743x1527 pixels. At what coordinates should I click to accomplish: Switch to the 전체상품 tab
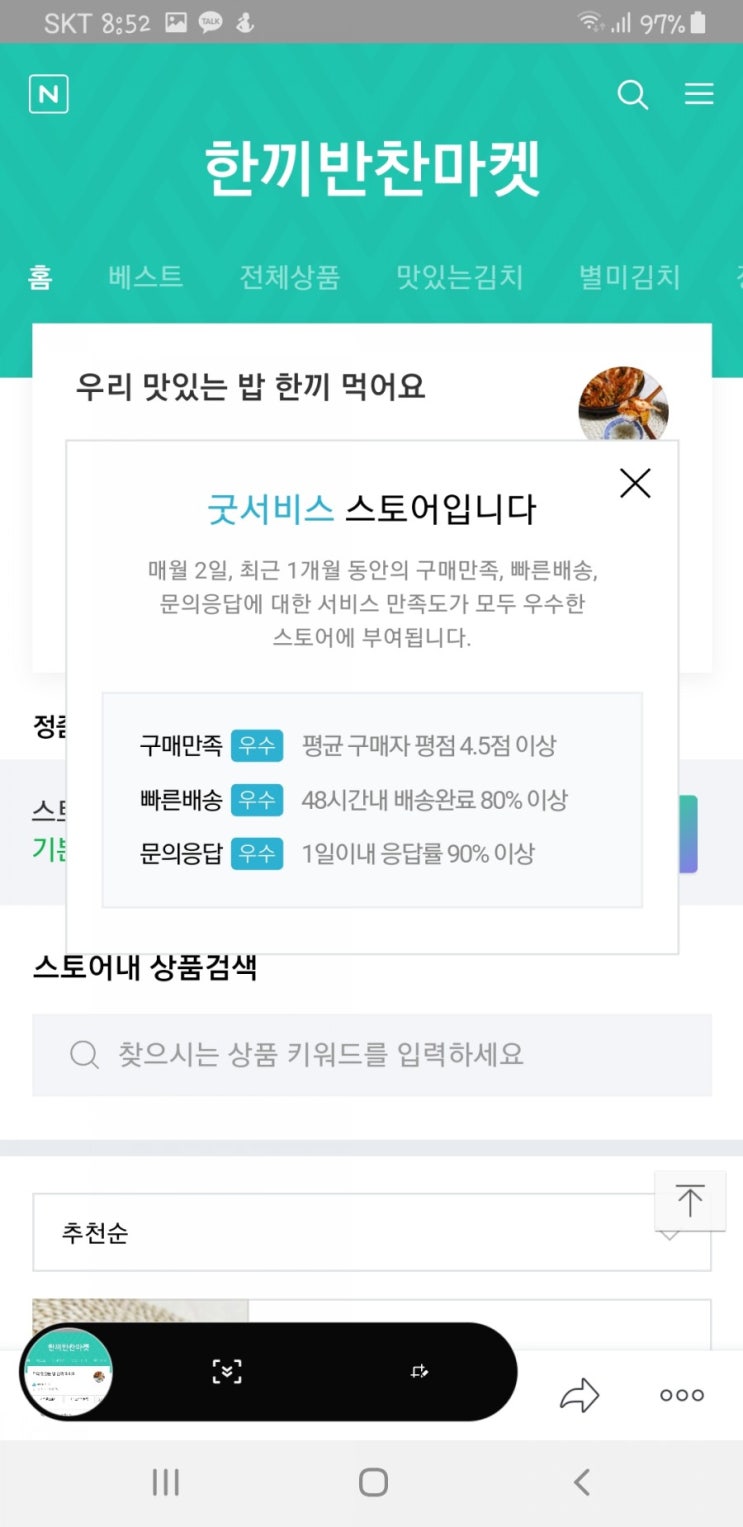pos(289,277)
